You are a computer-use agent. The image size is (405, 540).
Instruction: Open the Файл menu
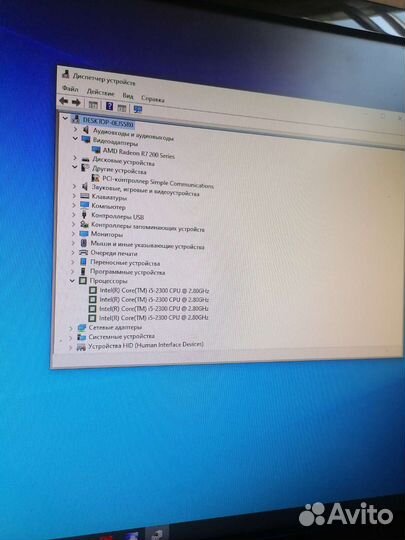pyautogui.click(x=70, y=89)
